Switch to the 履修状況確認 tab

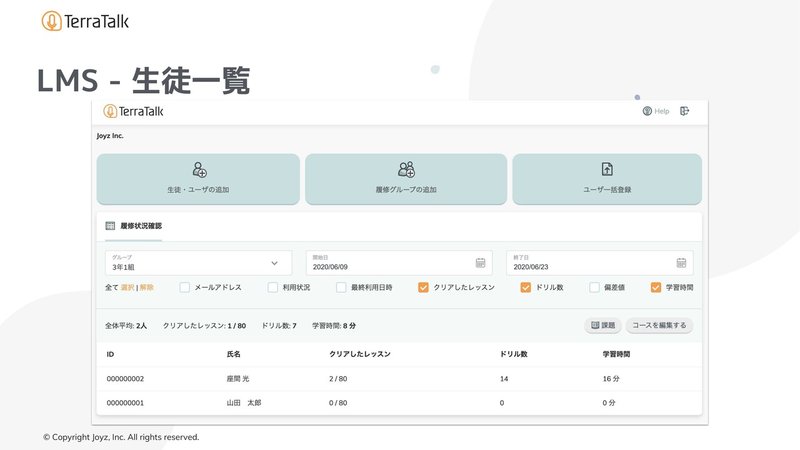(x=134, y=226)
